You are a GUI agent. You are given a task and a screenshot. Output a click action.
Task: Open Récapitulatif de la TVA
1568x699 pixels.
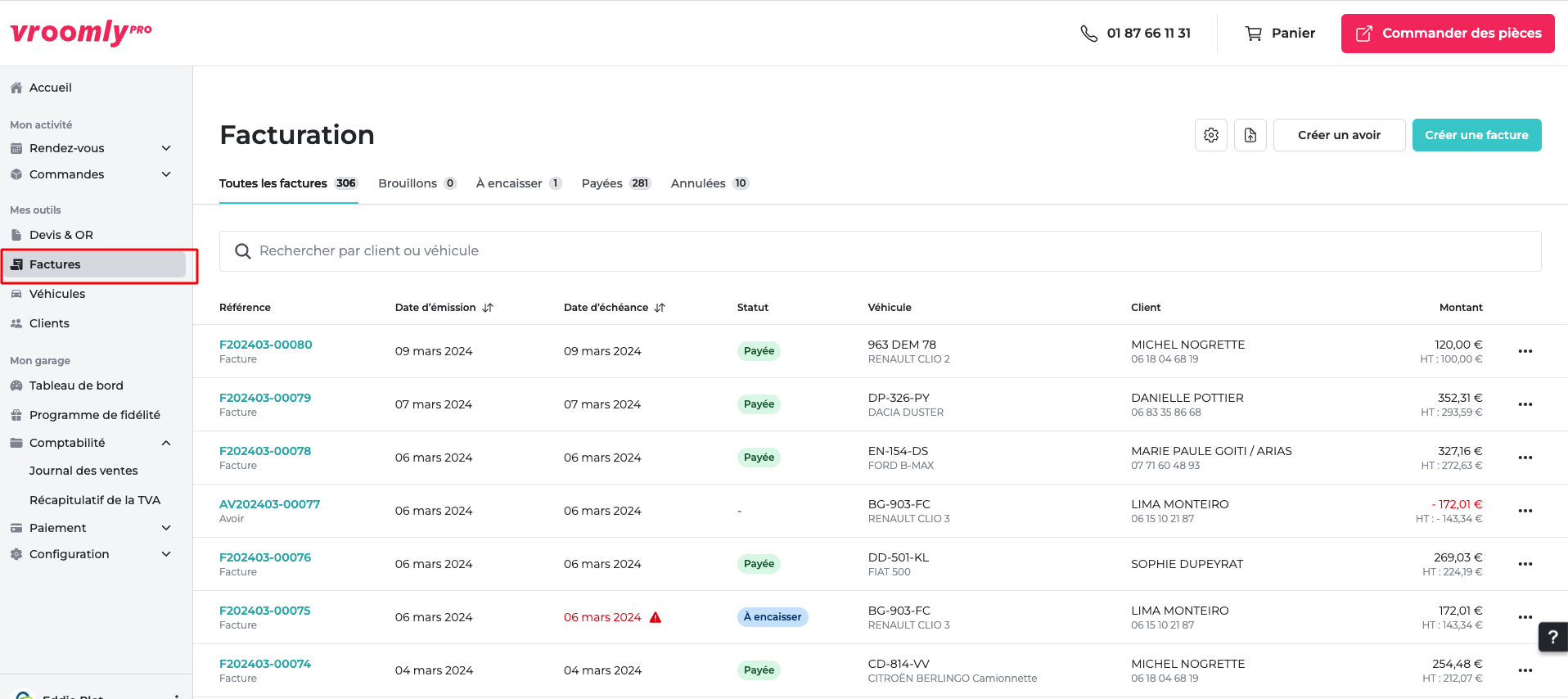pos(95,500)
